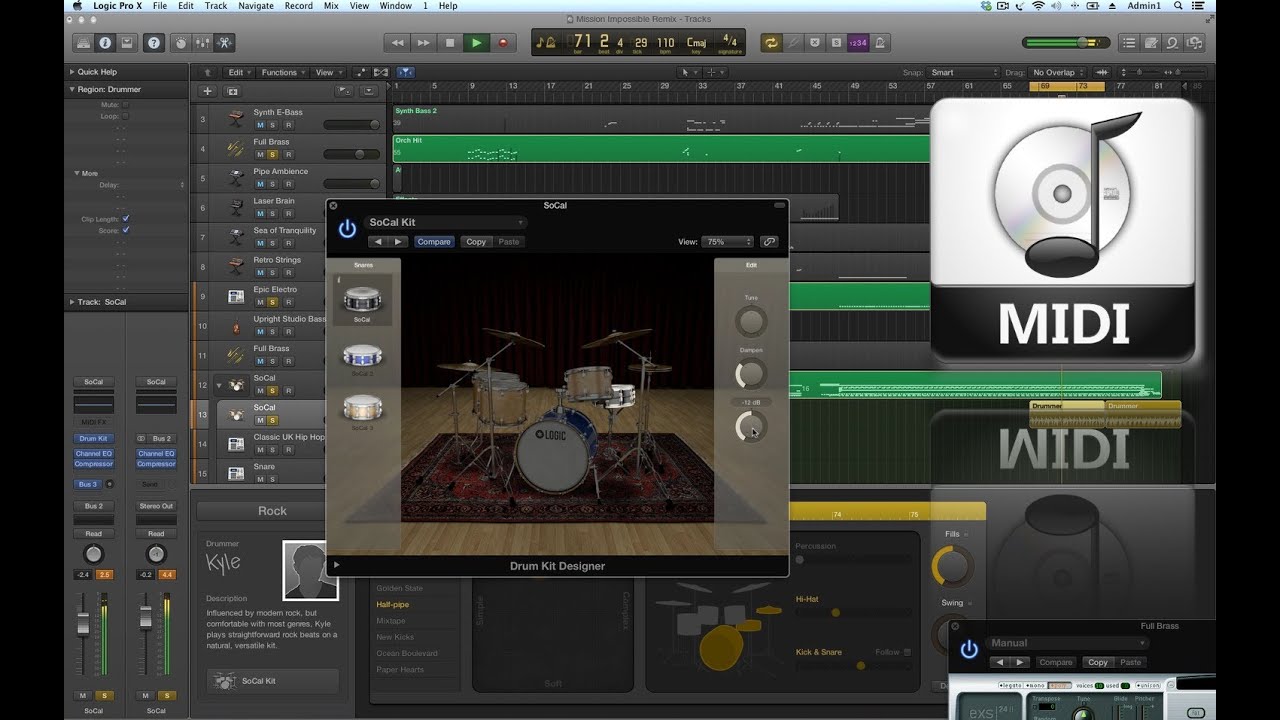The image size is (1280, 720).
Task: Click the red Record button
Action: (x=502, y=43)
